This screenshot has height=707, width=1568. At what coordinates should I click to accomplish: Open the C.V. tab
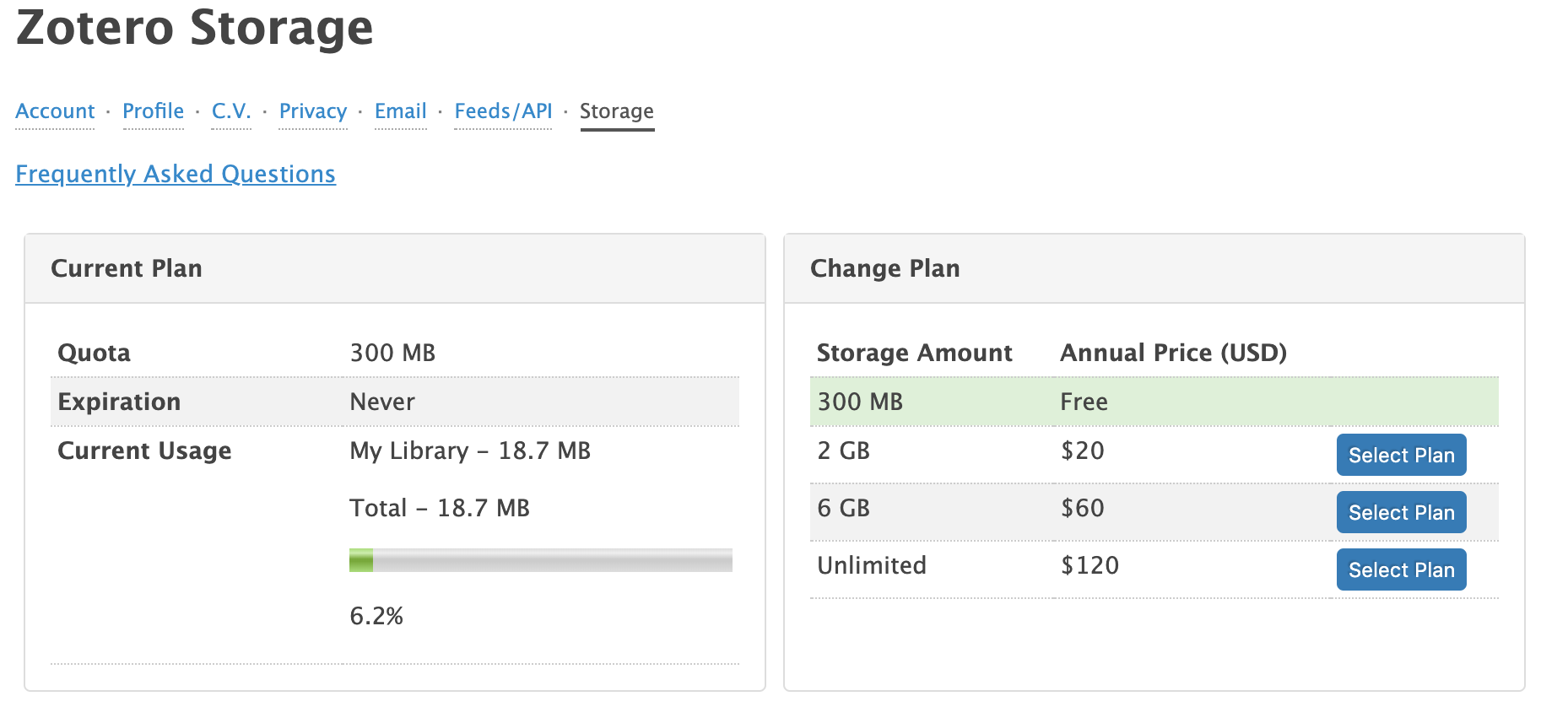pos(231,111)
